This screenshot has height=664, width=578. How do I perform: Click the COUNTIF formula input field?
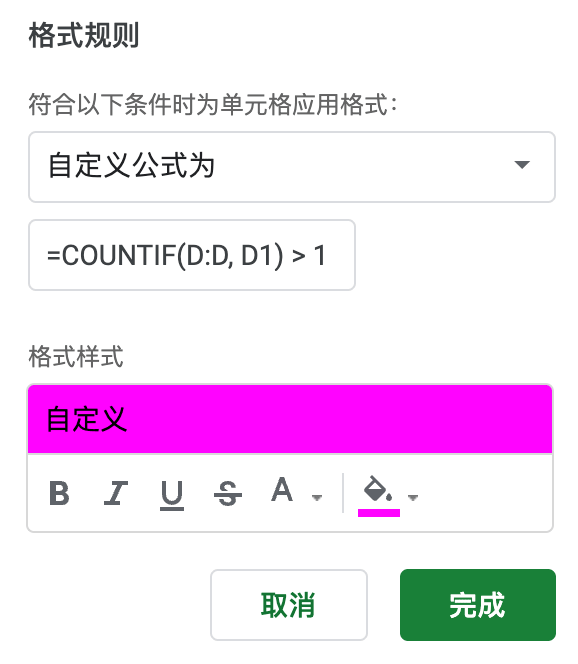[x=192, y=255]
